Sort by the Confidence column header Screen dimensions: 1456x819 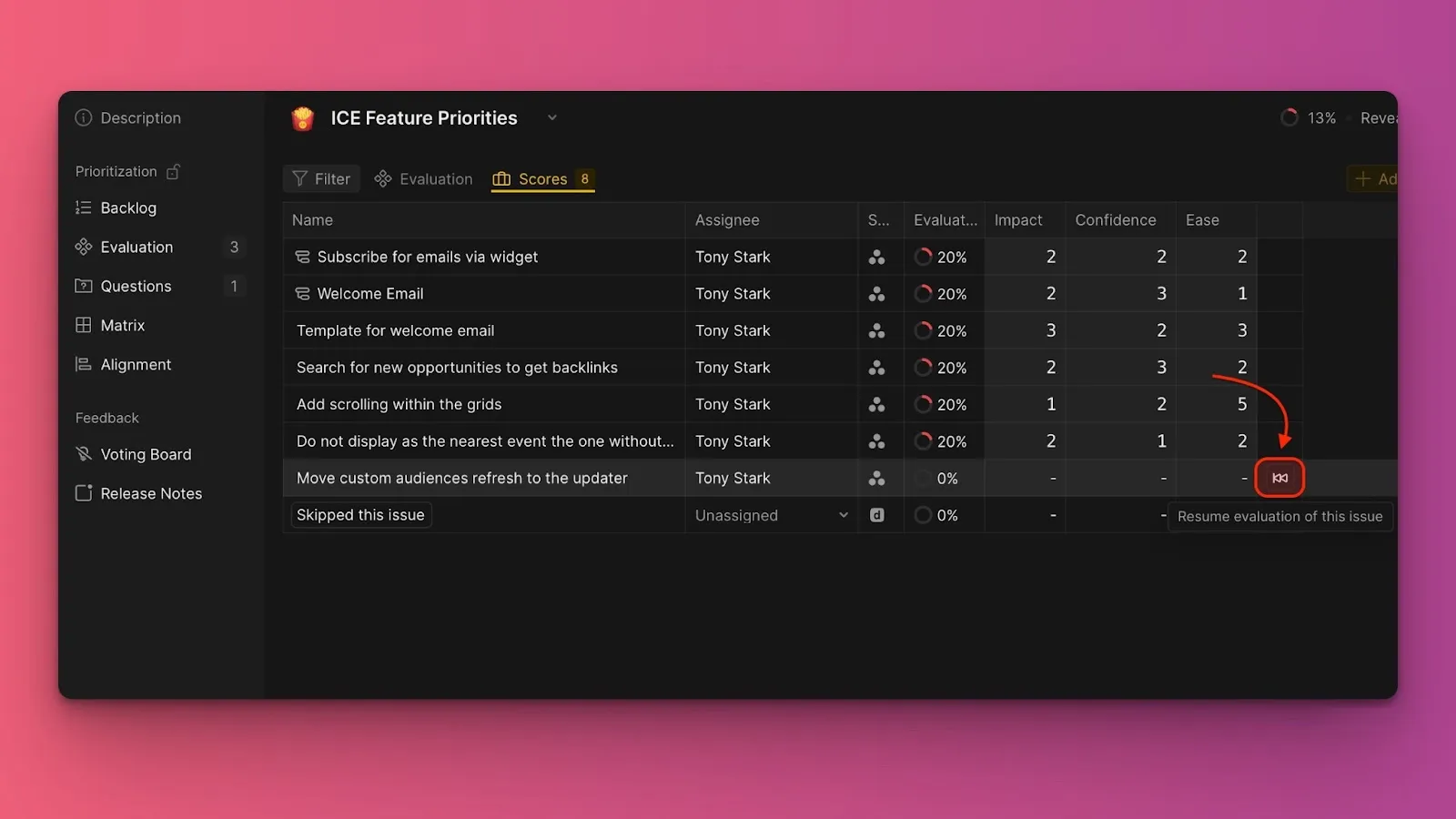[x=1115, y=220]
